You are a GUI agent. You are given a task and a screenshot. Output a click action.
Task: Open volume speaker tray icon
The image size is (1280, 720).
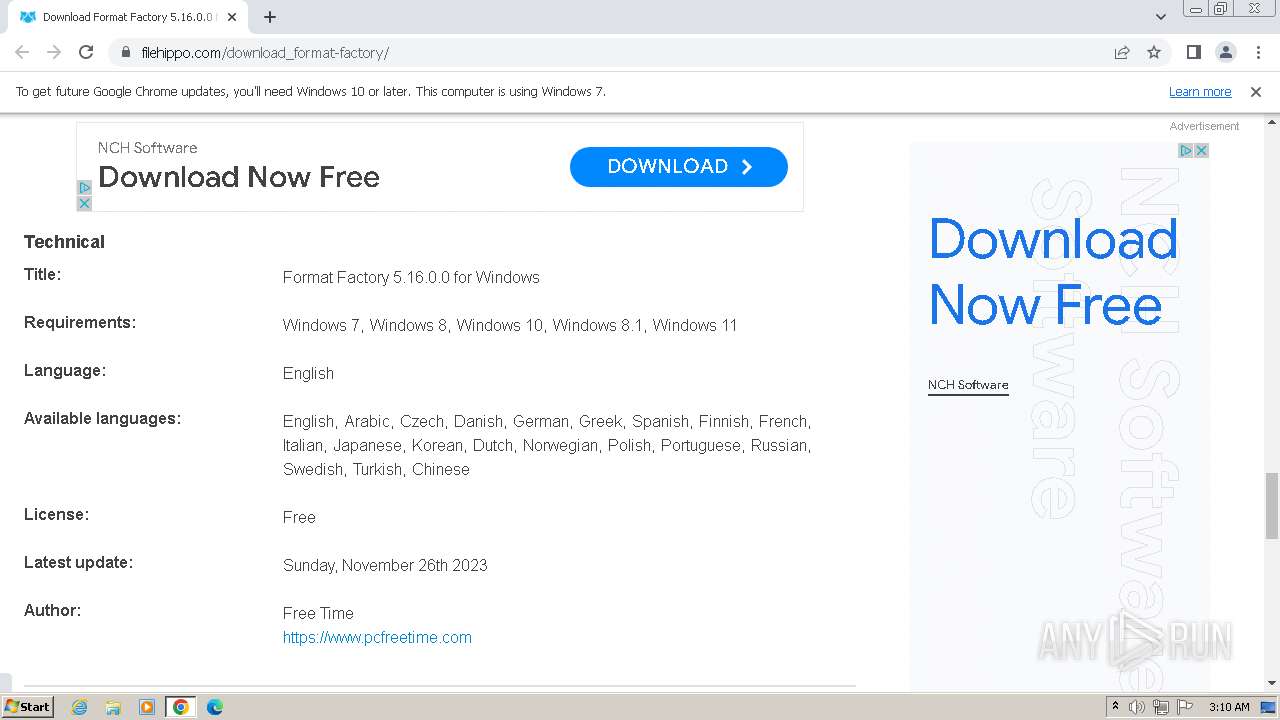tap(1137, 707)
